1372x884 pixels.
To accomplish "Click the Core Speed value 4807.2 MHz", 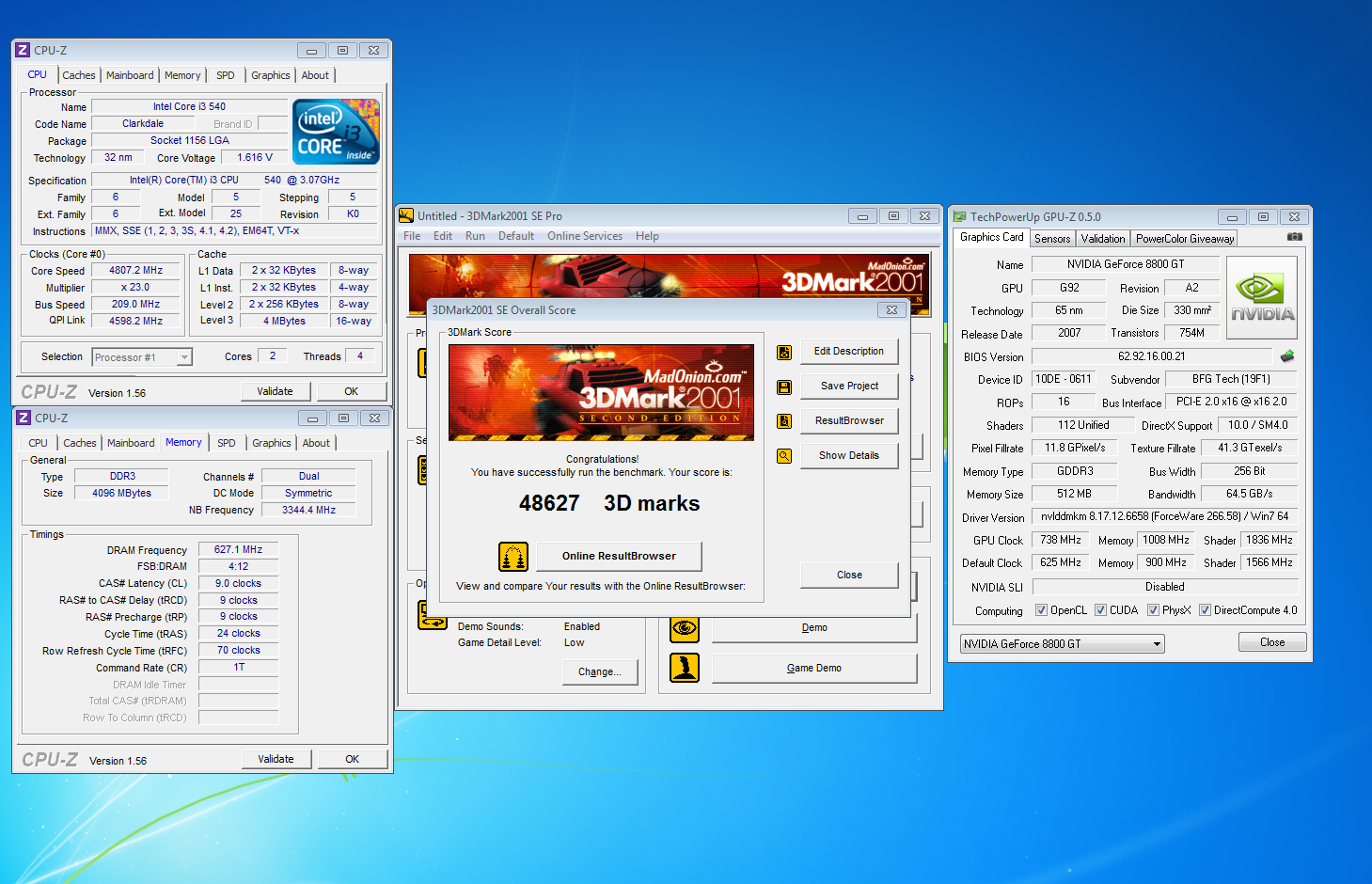I will pos(136,270).
